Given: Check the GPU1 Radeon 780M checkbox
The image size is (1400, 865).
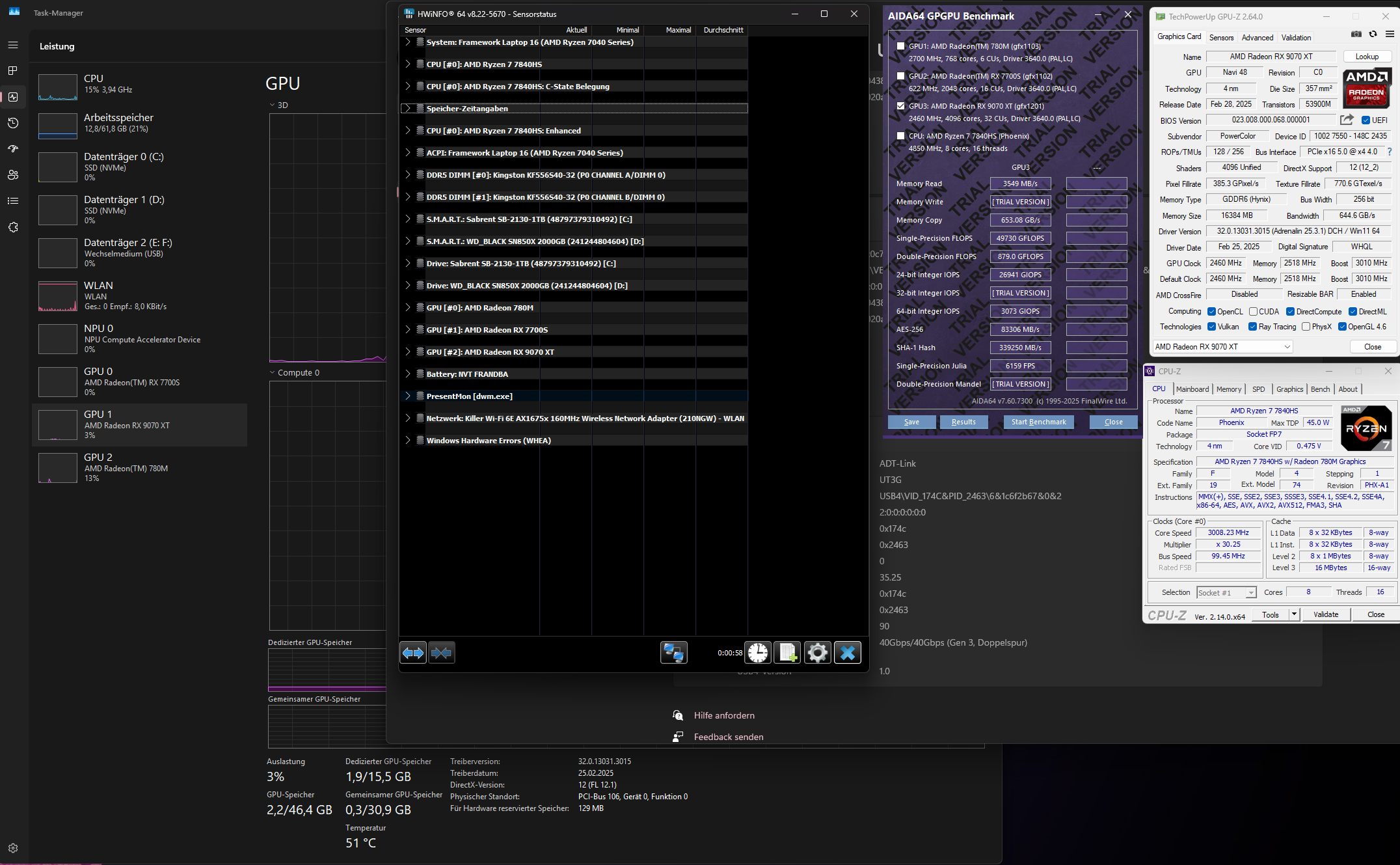Looking at the screenshot, I should click(x=901, y=46).
